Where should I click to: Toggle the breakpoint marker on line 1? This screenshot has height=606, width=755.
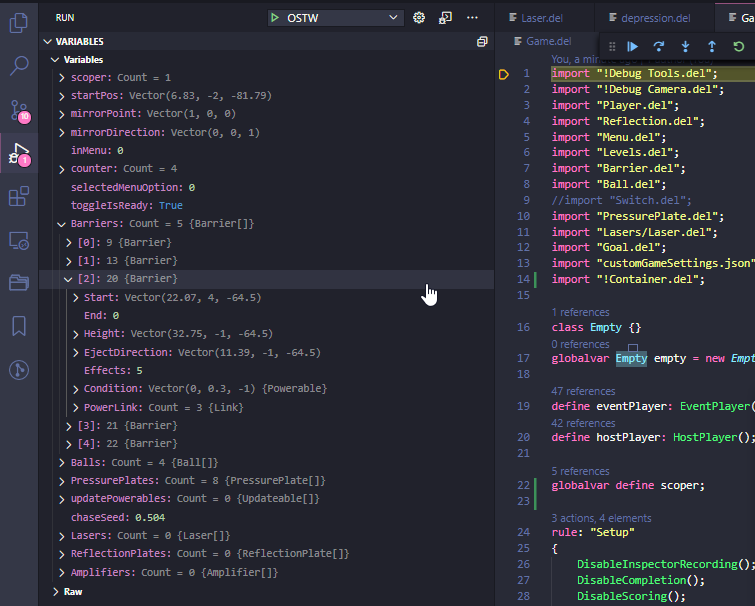[505, 74]
